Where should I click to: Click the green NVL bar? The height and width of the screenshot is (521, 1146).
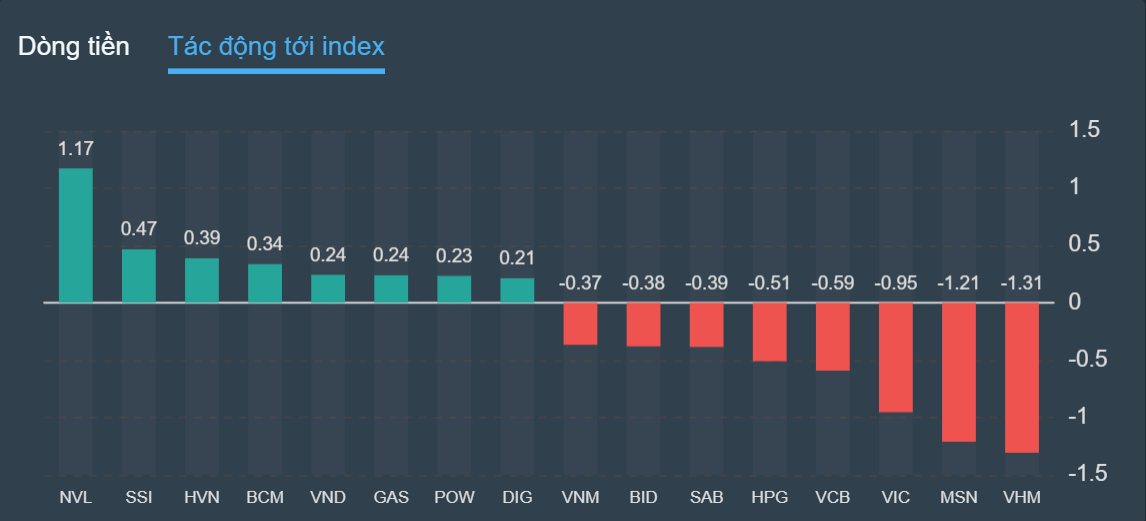pyautogui.click(x=76, y=235)
